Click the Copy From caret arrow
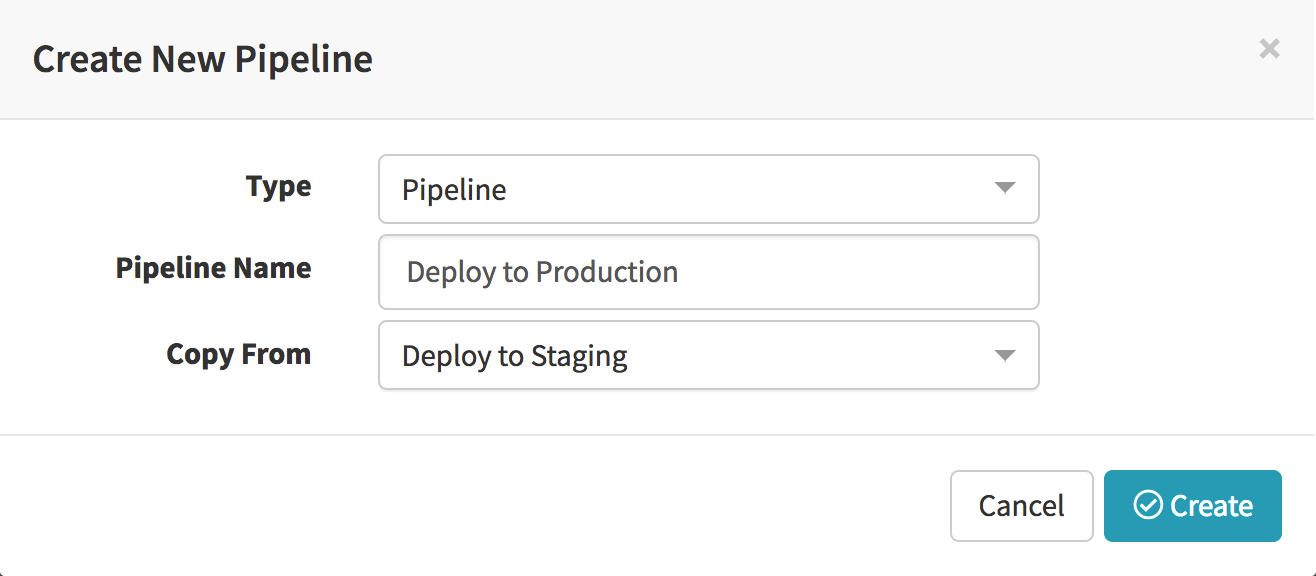 coord(1005,355)
